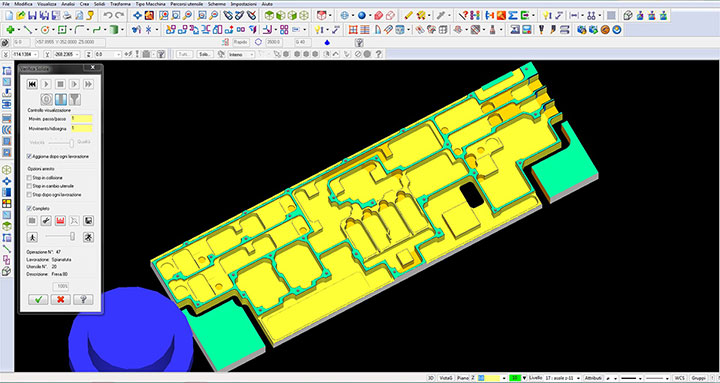Viewport: 720px width, 383px height.
Task: Click the pencil attribute icon
Action: (x=408, y=15)
